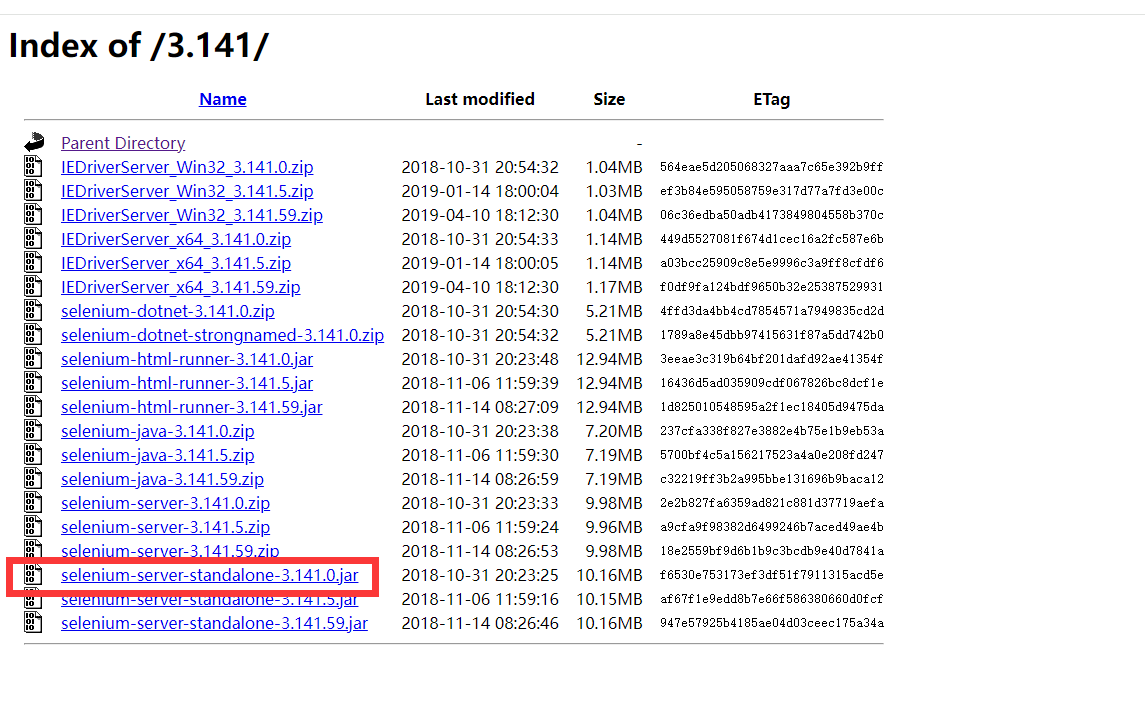Click file icon next to IEDriverServer_x64_3.141.59.zip
Screen dimensions: 1145x706
coord(34,287)
